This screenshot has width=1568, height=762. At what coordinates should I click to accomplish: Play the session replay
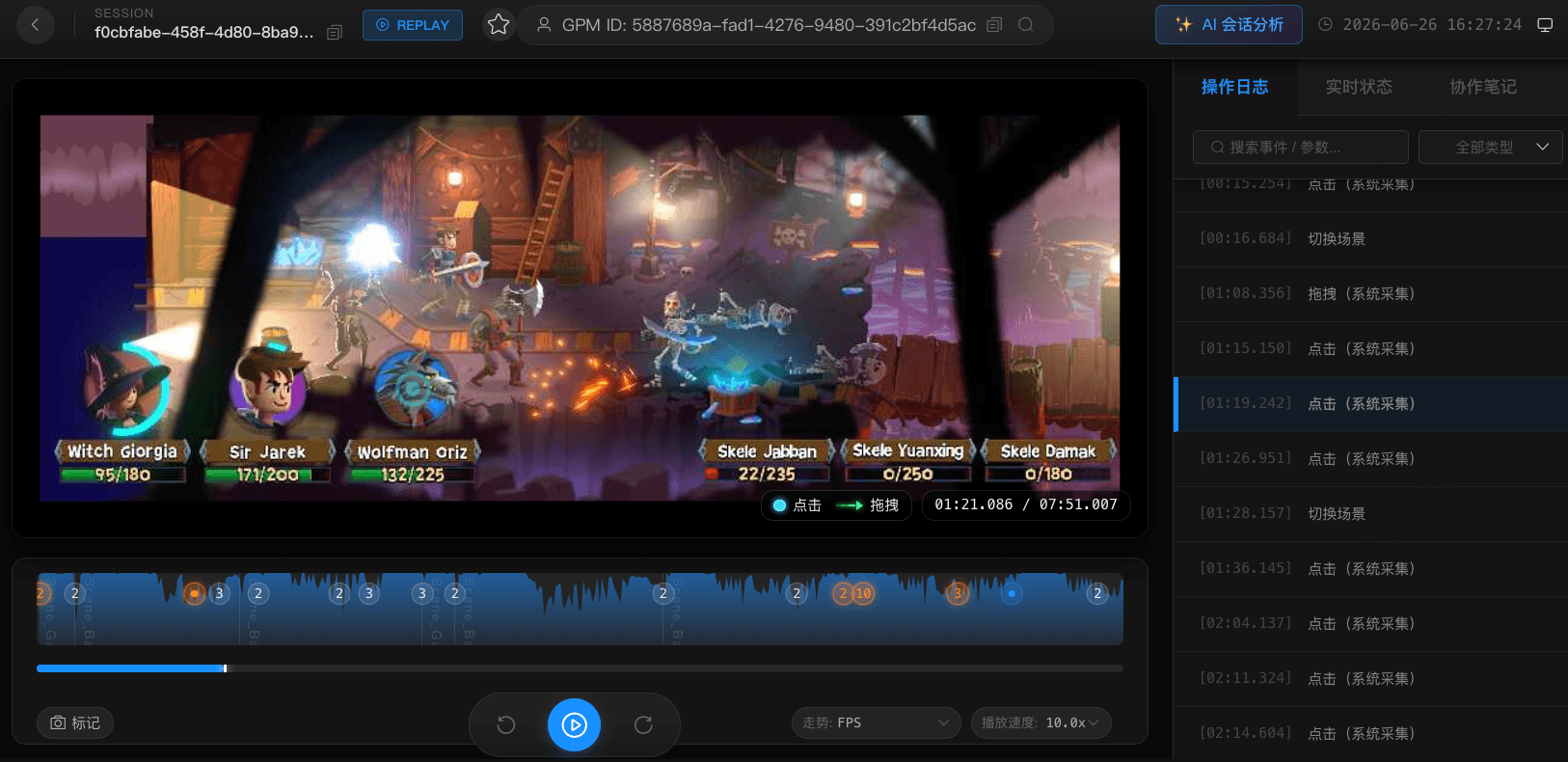click(574, 724)
